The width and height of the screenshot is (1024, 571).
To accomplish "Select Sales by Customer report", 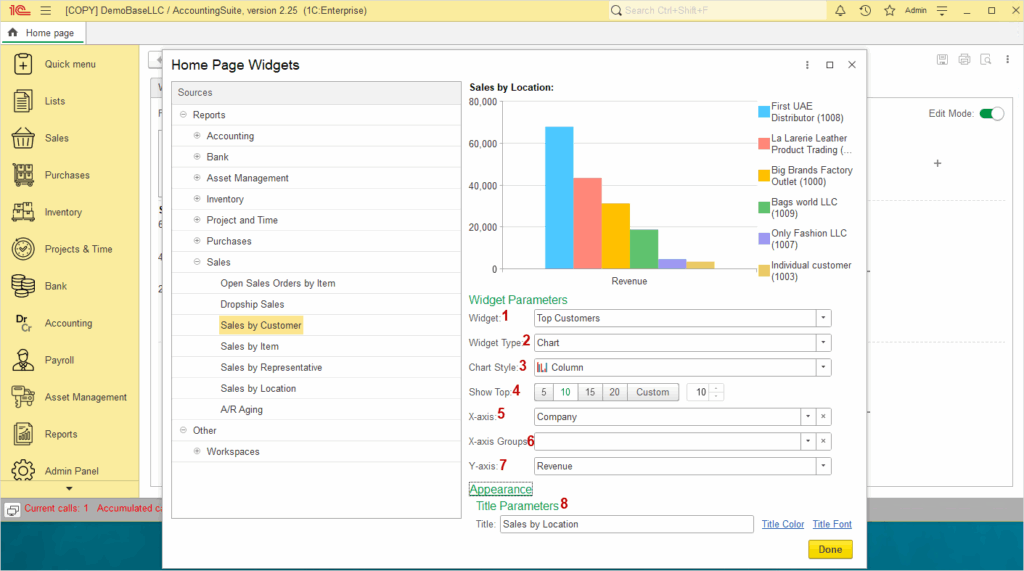I will [261, 325].
